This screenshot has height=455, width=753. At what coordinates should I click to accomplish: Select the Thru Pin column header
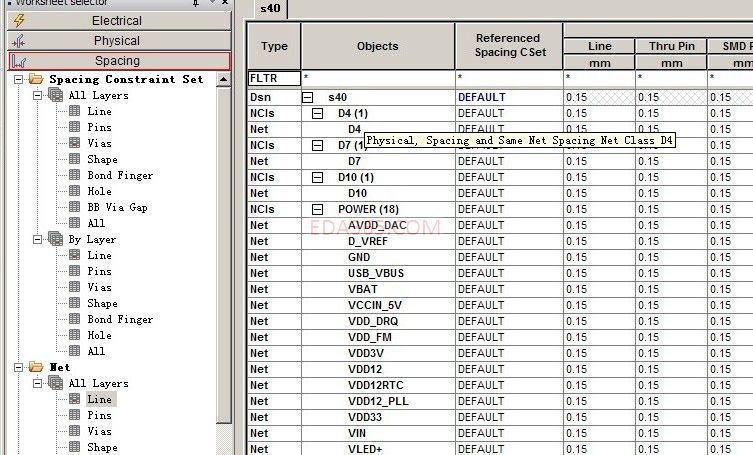click(x=671, y=46)
